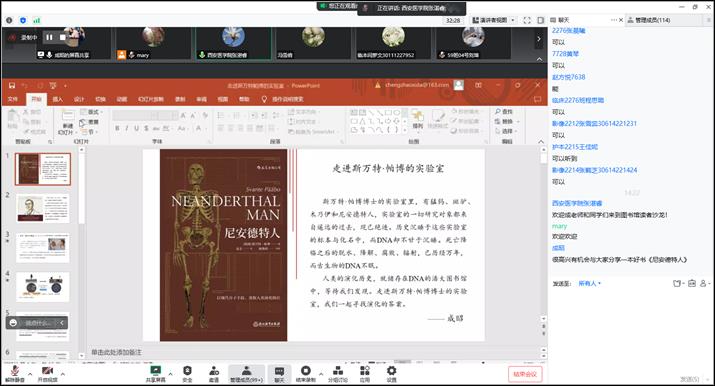Click sender name 7728 in chat
The height and width of the screenshot is (386, 715).
tap(565, 54)
